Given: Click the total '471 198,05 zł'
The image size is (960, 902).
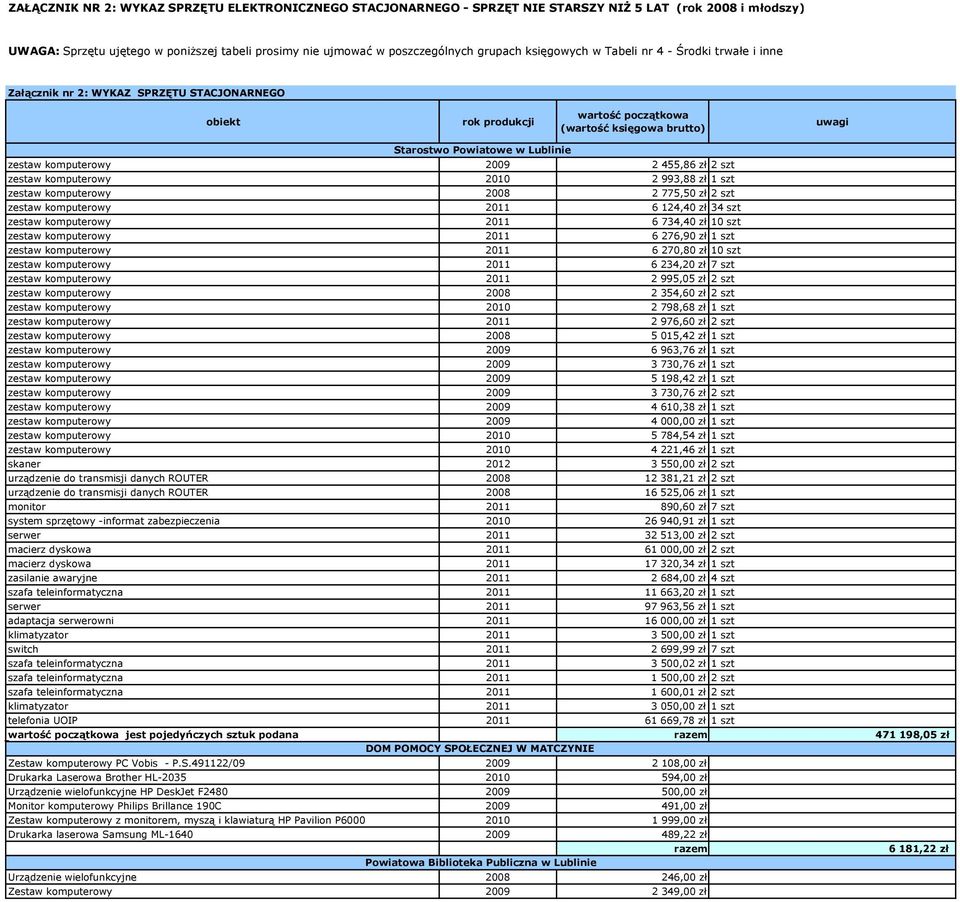Looking at the screenshot, I should point(912,735).
